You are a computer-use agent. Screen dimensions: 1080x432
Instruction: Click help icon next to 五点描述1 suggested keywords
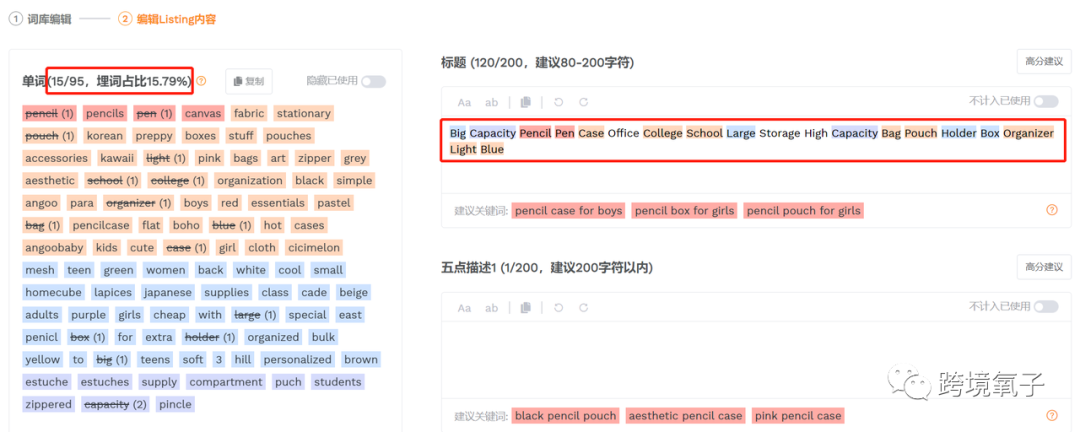(1052, 415)
